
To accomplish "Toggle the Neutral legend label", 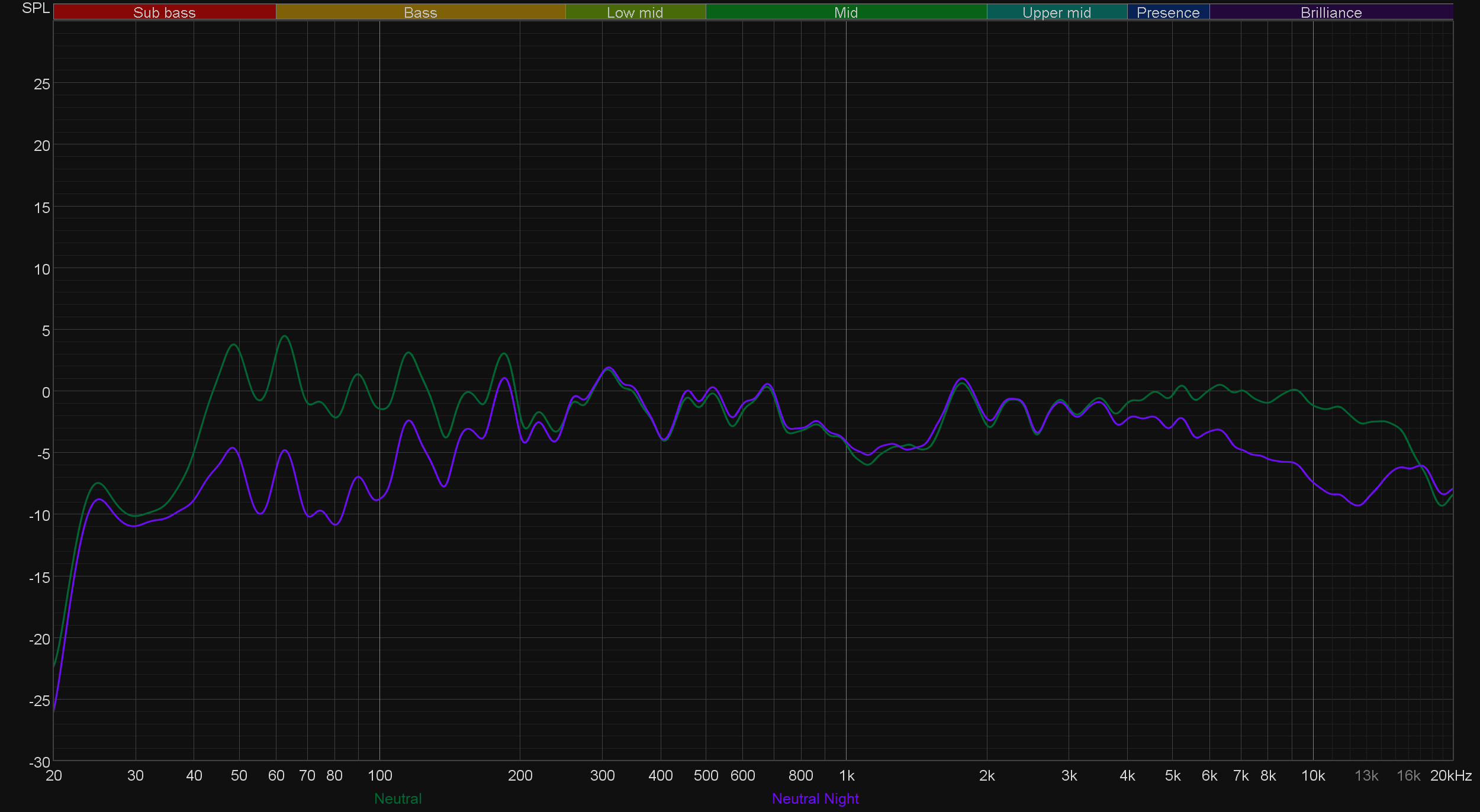I will (398, 798).
